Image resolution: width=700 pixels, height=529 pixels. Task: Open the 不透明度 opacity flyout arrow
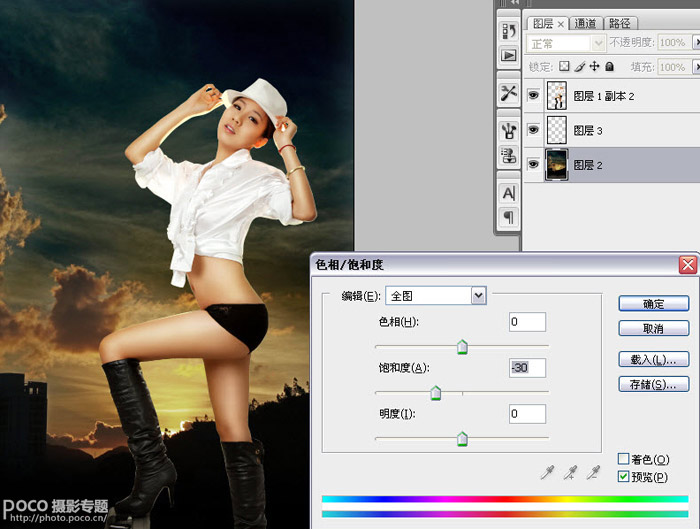696,42
